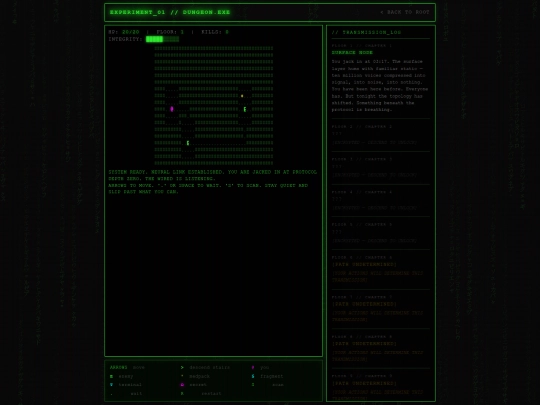Click the wait dot key in the legend
Viewport: 540px width, 405px height.
coord(111,394)
